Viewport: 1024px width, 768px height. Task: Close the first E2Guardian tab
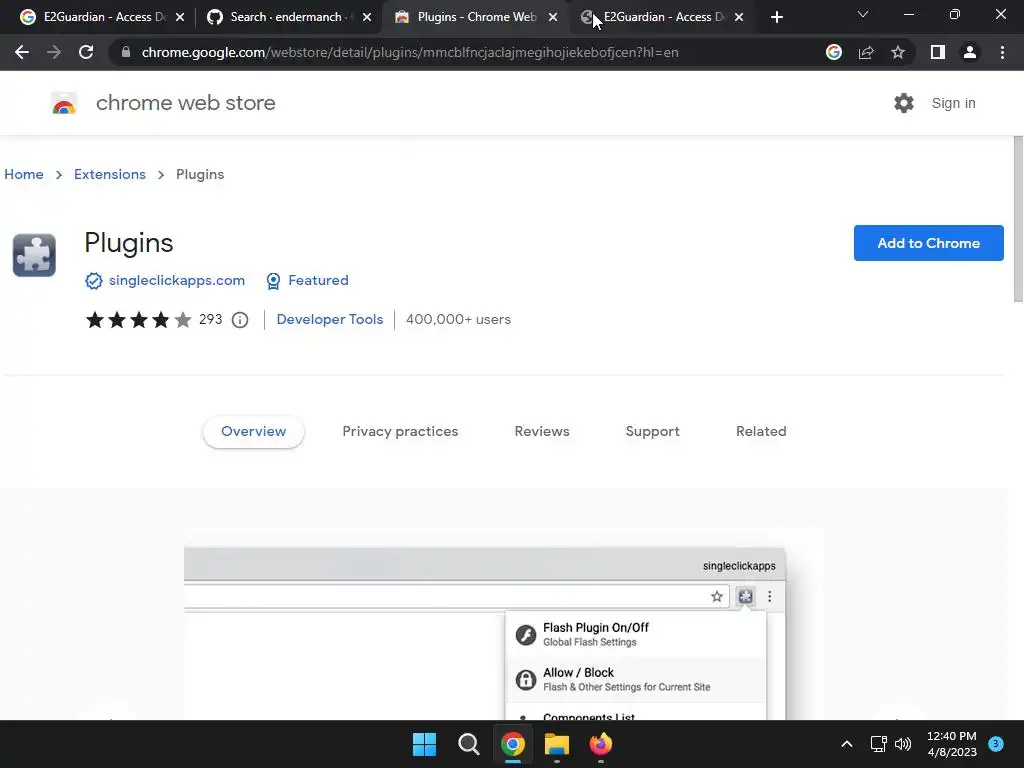coord(180,17)
